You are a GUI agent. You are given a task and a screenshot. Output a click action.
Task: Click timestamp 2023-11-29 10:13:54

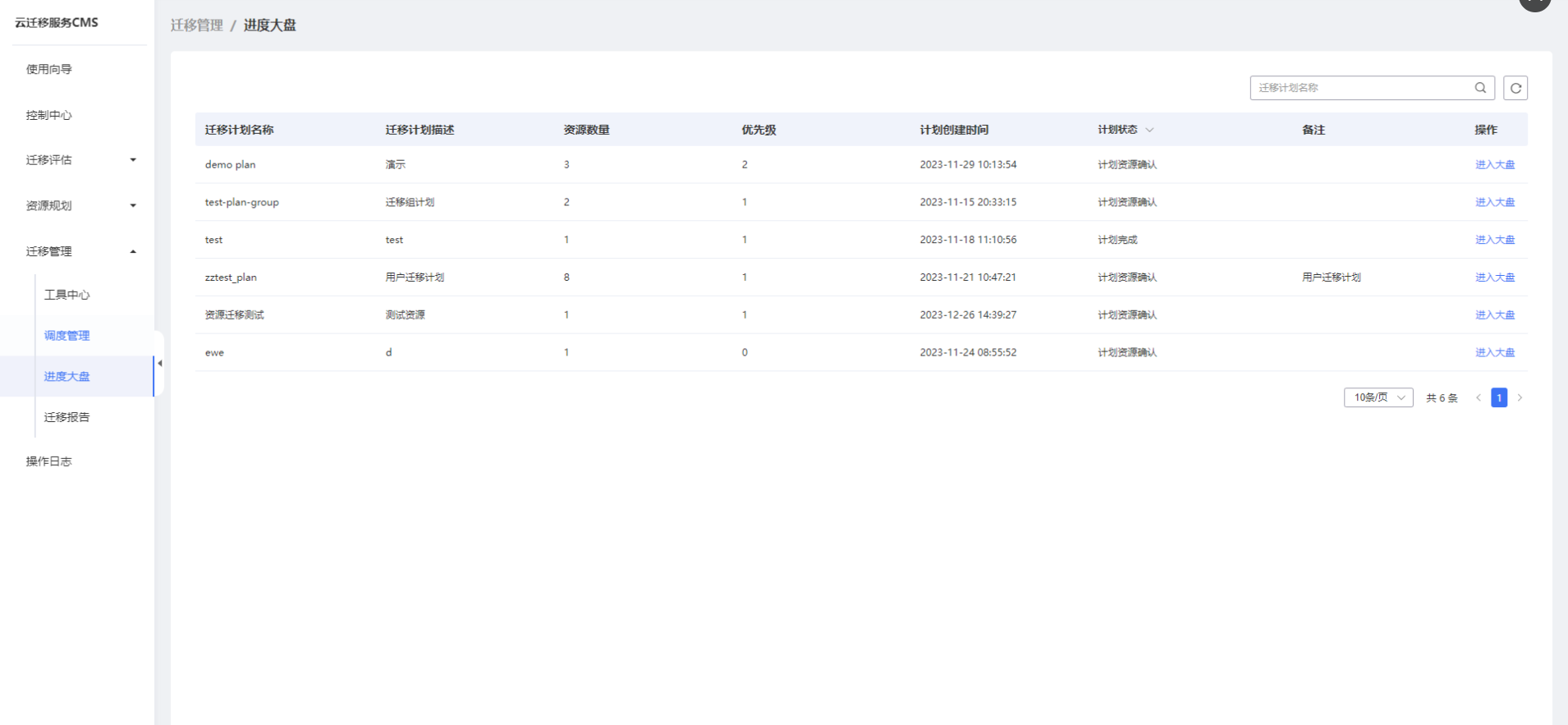click(968, 164)
